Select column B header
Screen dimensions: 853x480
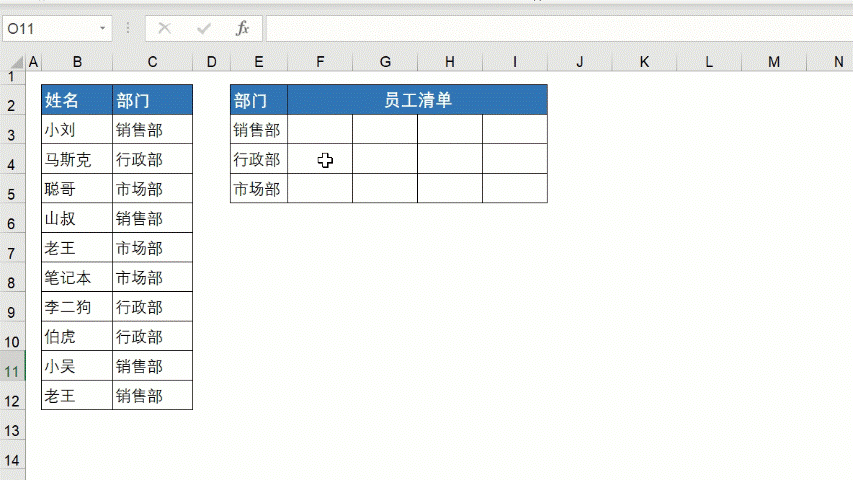pyautogui.click(x=77, y=62)
